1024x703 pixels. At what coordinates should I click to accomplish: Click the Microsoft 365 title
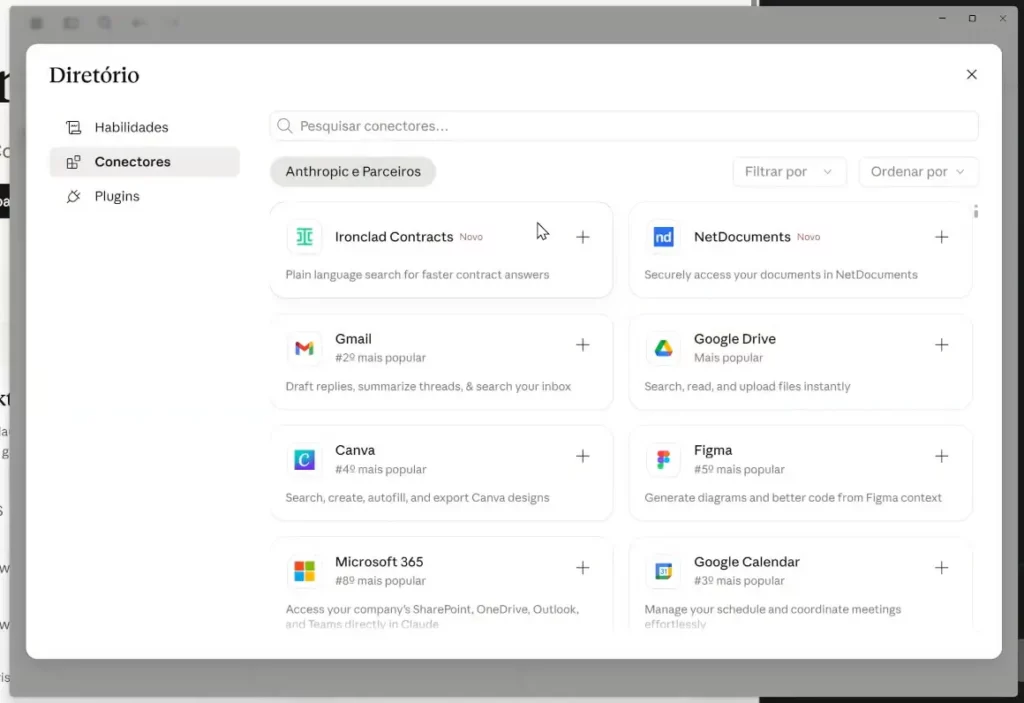379,561
